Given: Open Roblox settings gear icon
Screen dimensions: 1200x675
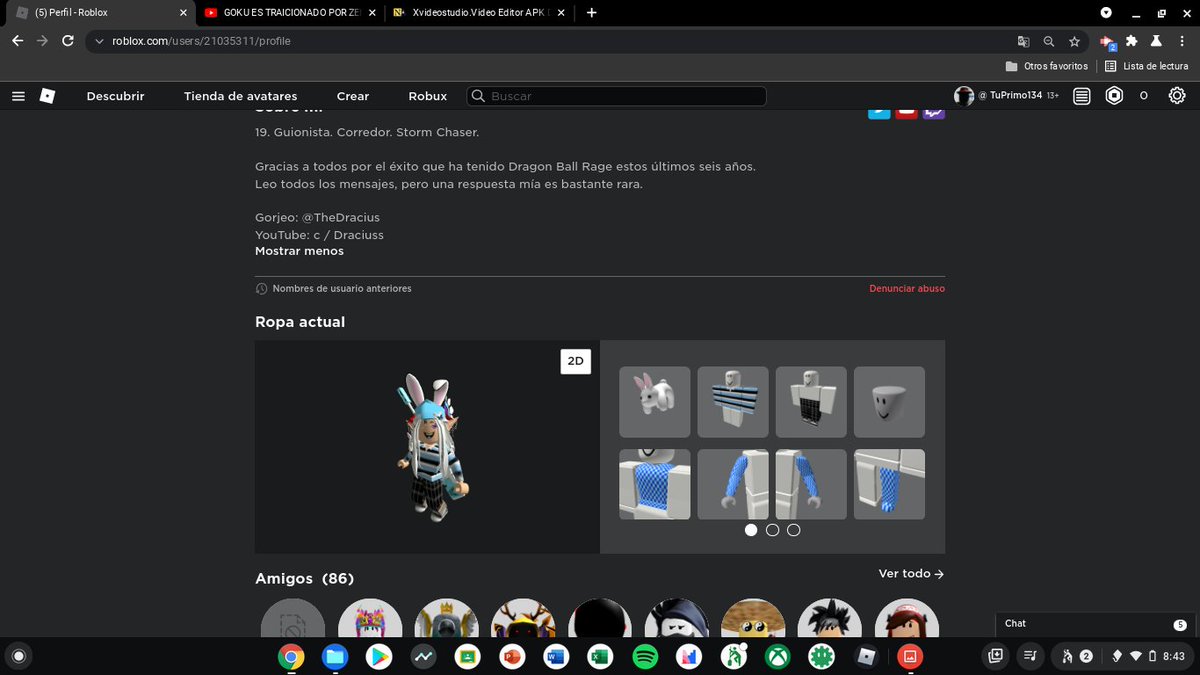Looking at the screenshot, I should click(x=1177, y=96).
